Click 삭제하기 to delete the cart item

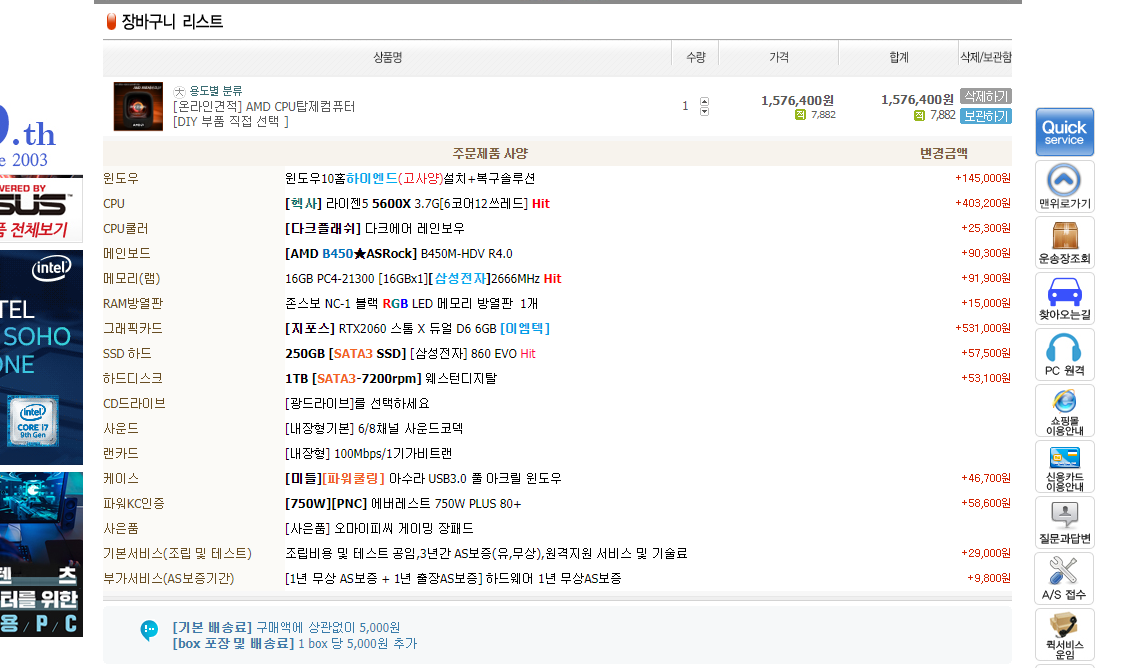(x=986, y=97)
